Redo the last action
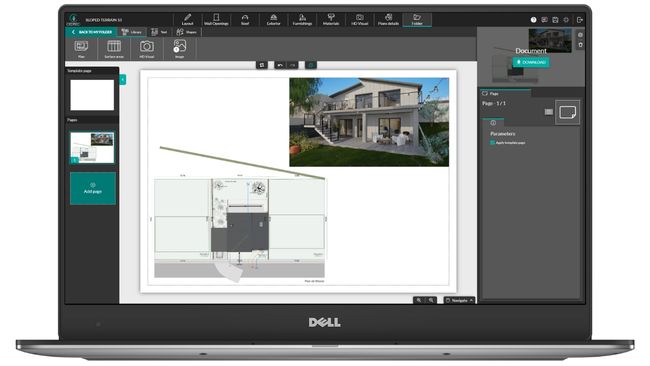650x366 pixels. coord(292,65)
